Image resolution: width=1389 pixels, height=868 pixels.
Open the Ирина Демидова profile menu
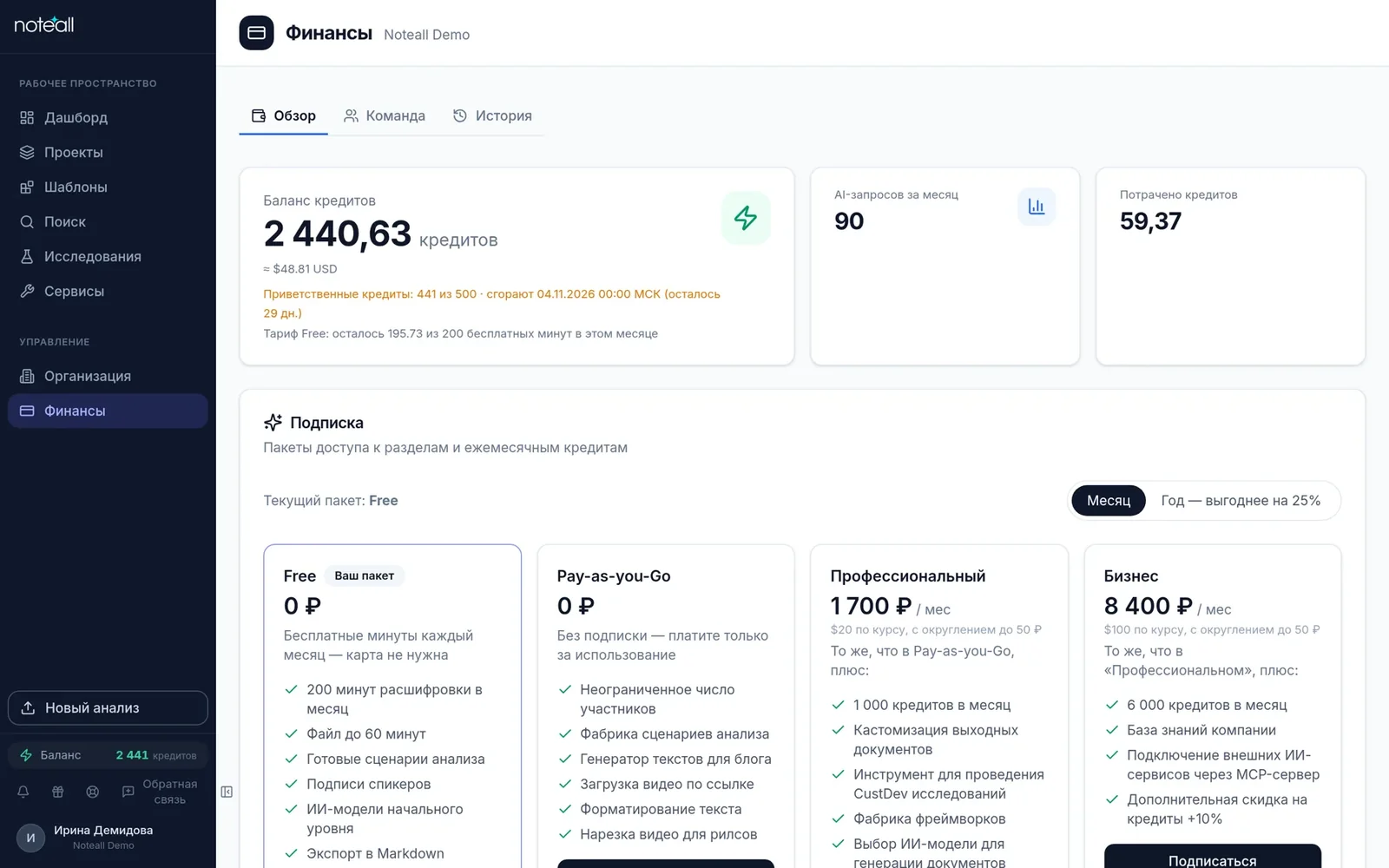[x=108, y=838]
